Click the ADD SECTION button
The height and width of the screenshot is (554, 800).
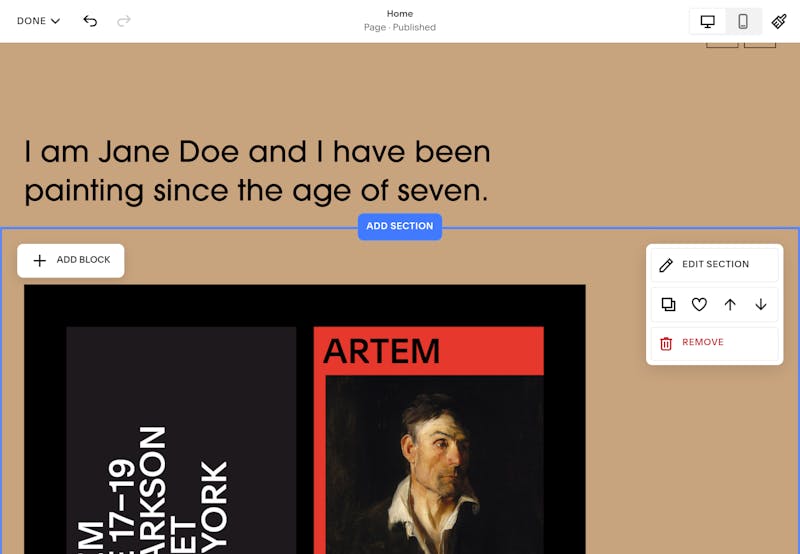[399, 226]
